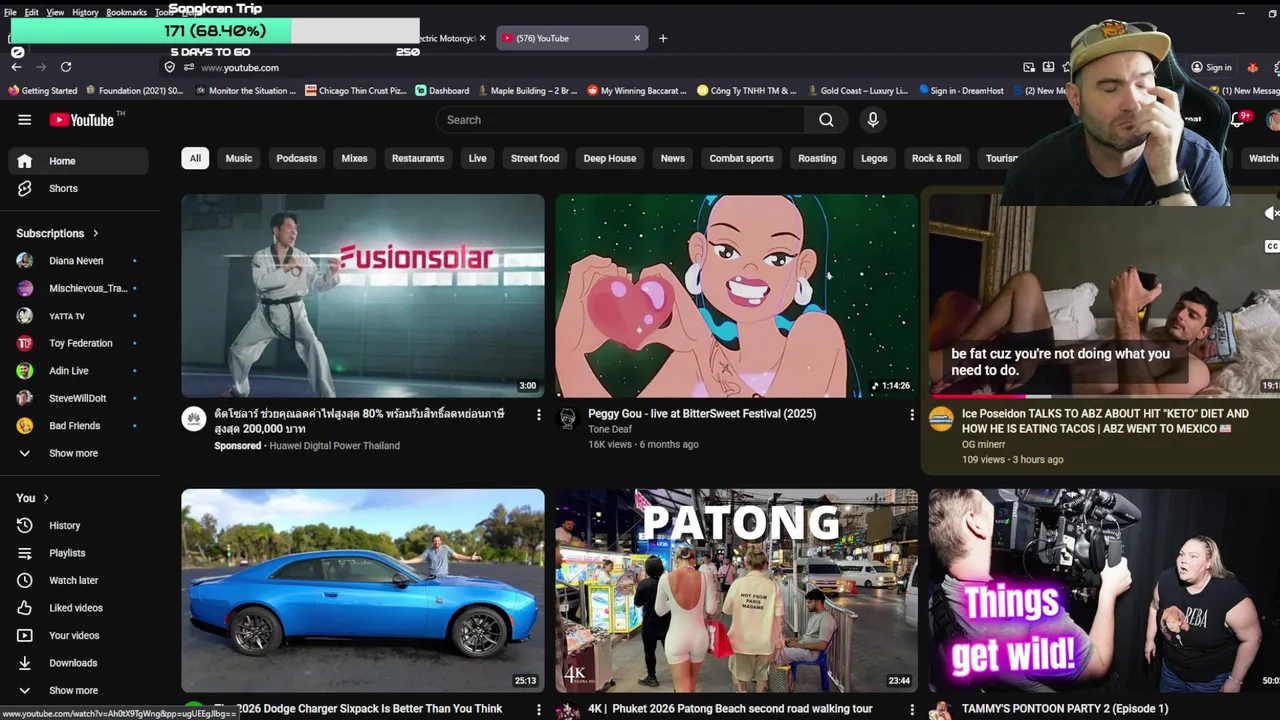
Task: Open YATTA TV subscription channel
Action: click(x=78, y=316)
